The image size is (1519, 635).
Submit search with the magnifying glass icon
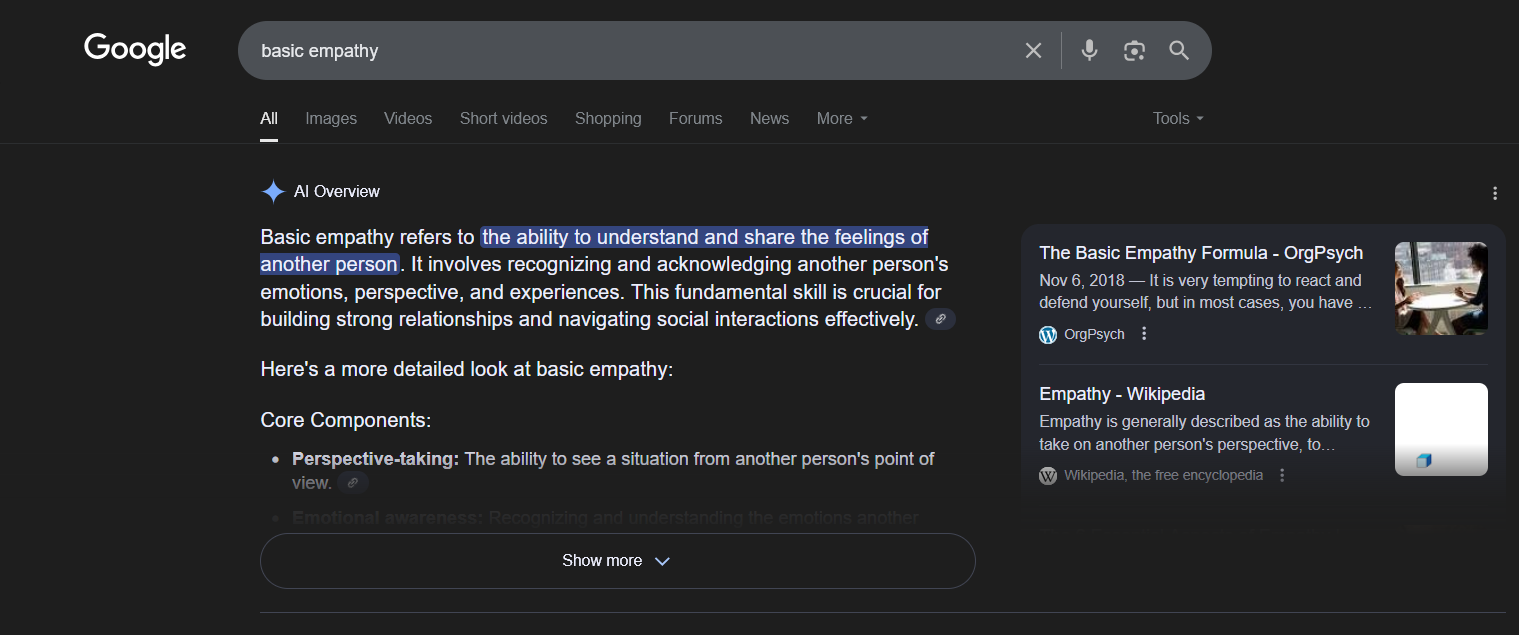coord(1179,50)
